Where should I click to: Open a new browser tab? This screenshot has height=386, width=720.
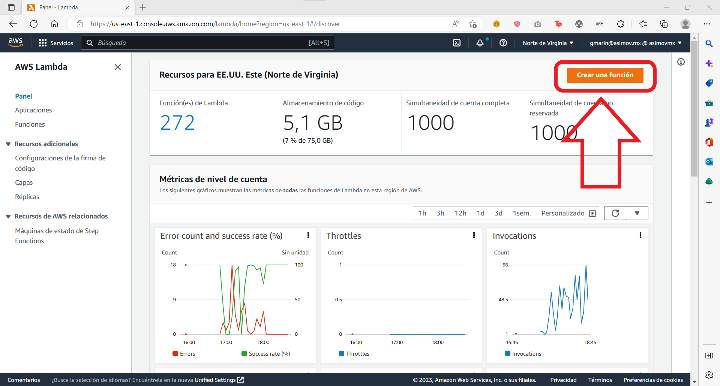pyautogui.click(x=143, y=7)
